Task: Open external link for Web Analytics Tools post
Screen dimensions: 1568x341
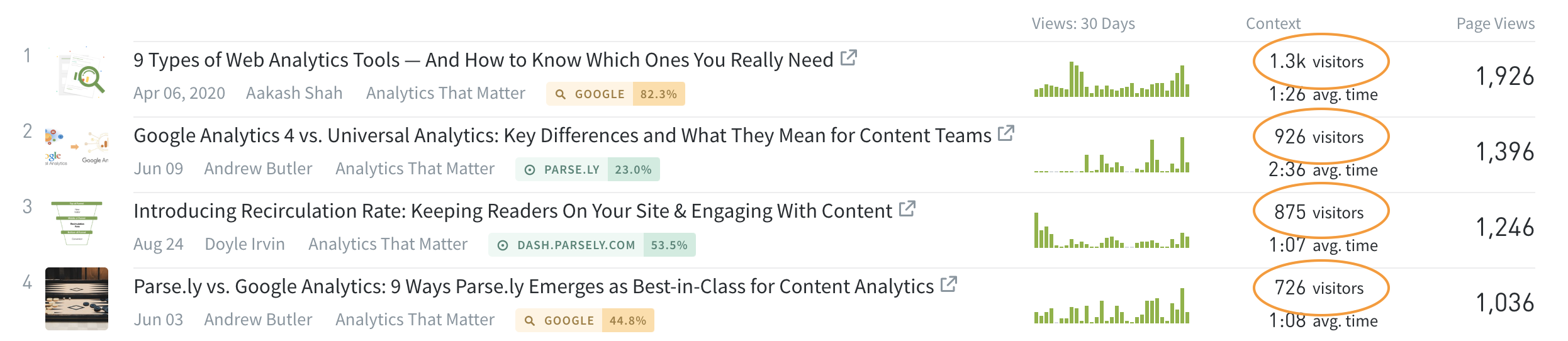Action: 849,58
